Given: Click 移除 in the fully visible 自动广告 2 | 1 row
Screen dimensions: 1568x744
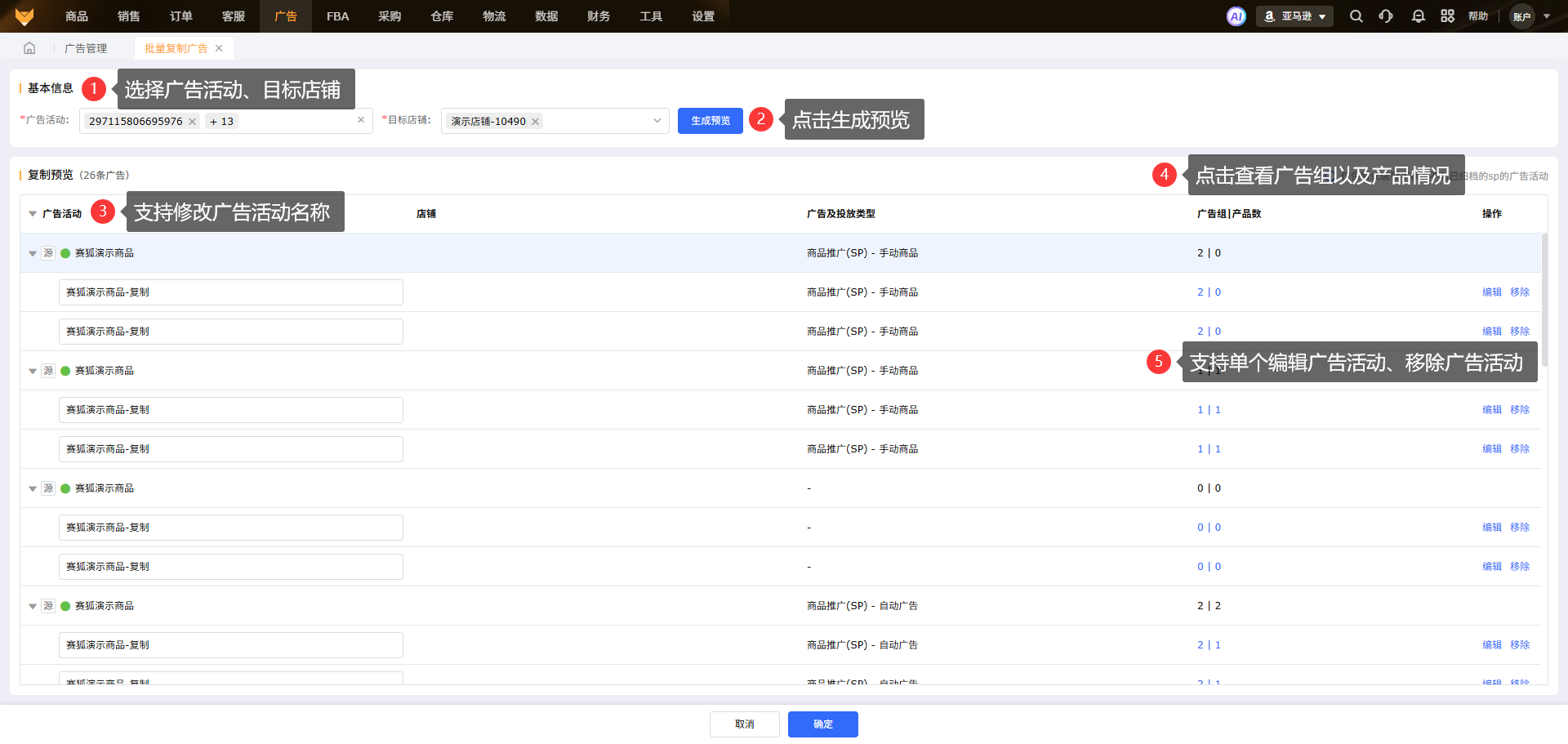Looking at the screenshot, I should 1520,645.
